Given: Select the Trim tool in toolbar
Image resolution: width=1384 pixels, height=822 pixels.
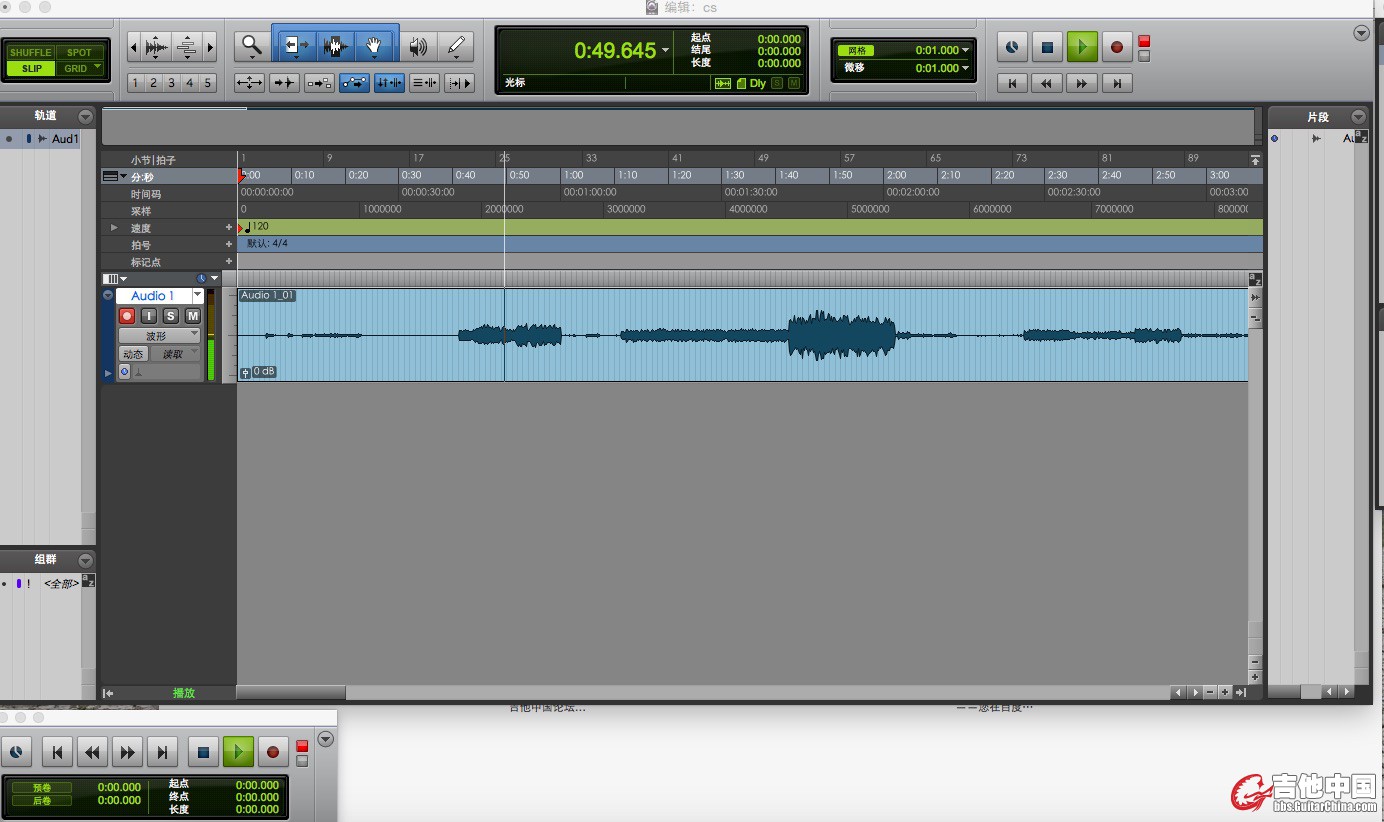Looking at the screenshot, I should pyautogui.click(x=296, y=45).
